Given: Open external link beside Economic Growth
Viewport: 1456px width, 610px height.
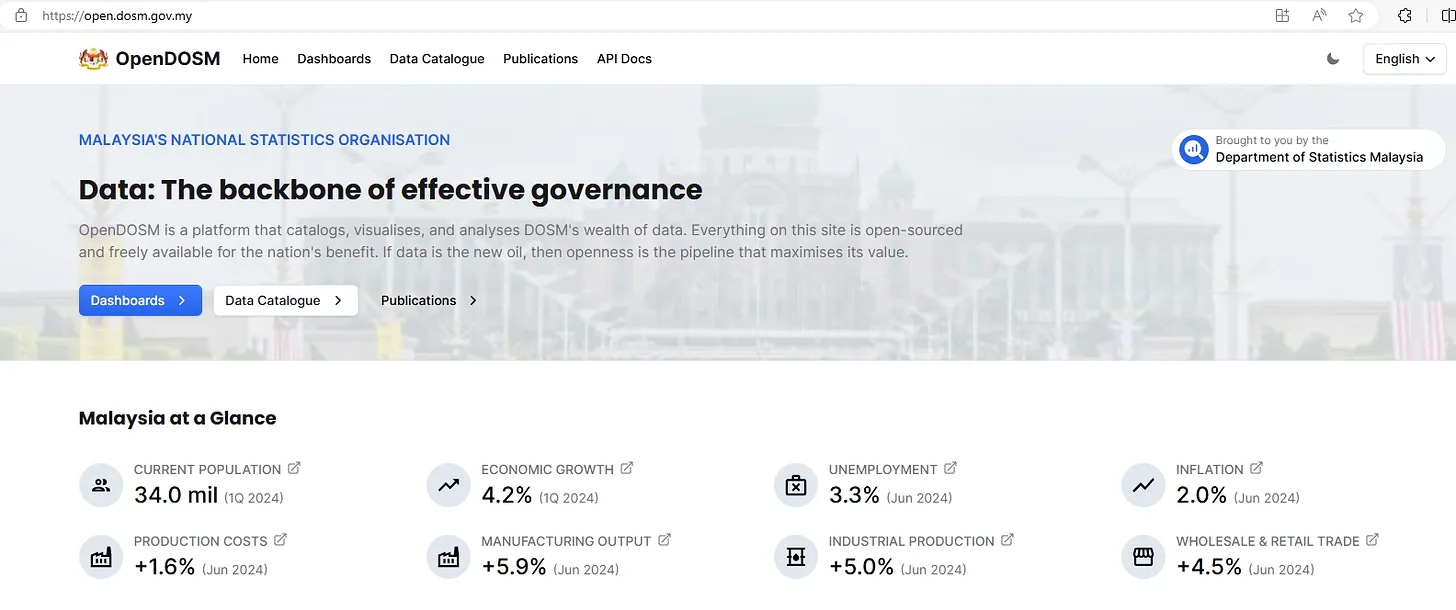Looking at the screenshot, I should (x=627, y=468).
